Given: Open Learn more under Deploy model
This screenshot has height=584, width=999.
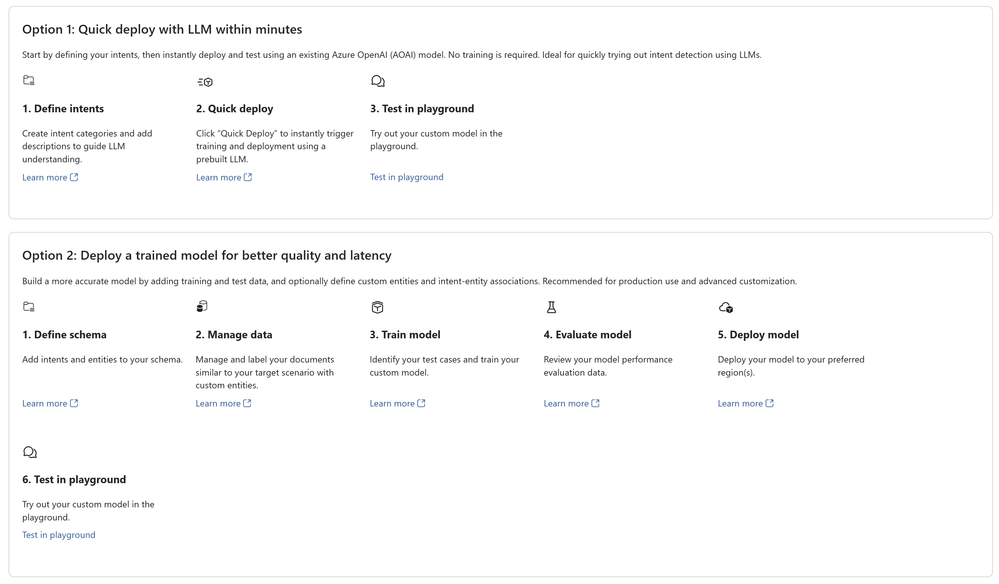Looking at the screenshot, I should (x=746, y=404).
